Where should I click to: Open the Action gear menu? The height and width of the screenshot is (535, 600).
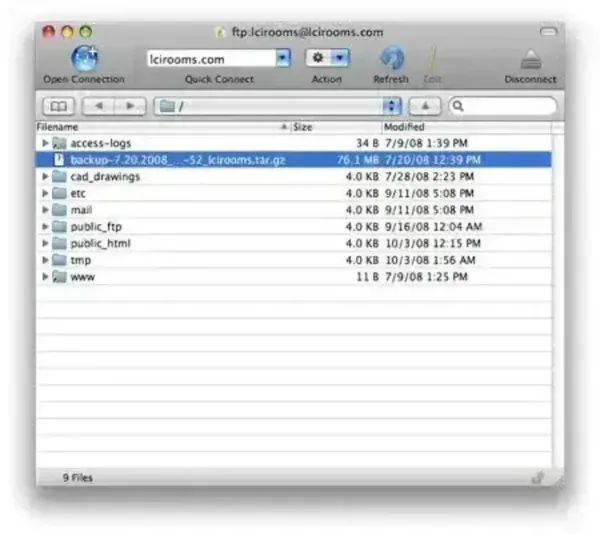[327, 58]
